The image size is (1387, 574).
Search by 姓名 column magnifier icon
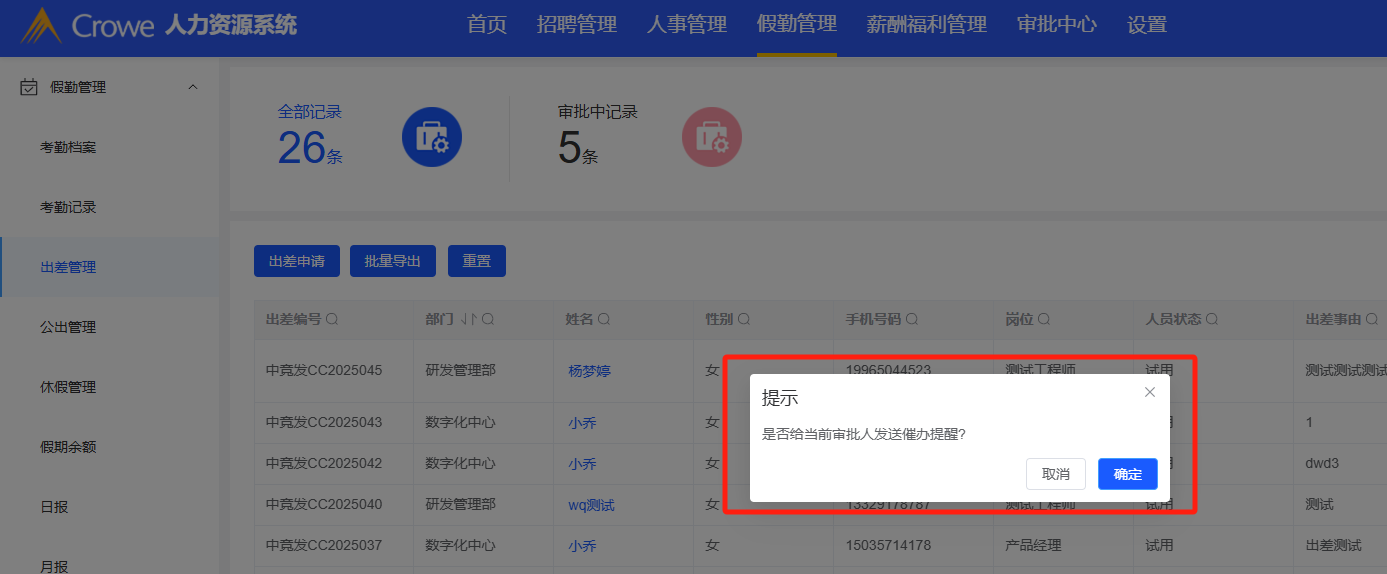pos(605,319)
